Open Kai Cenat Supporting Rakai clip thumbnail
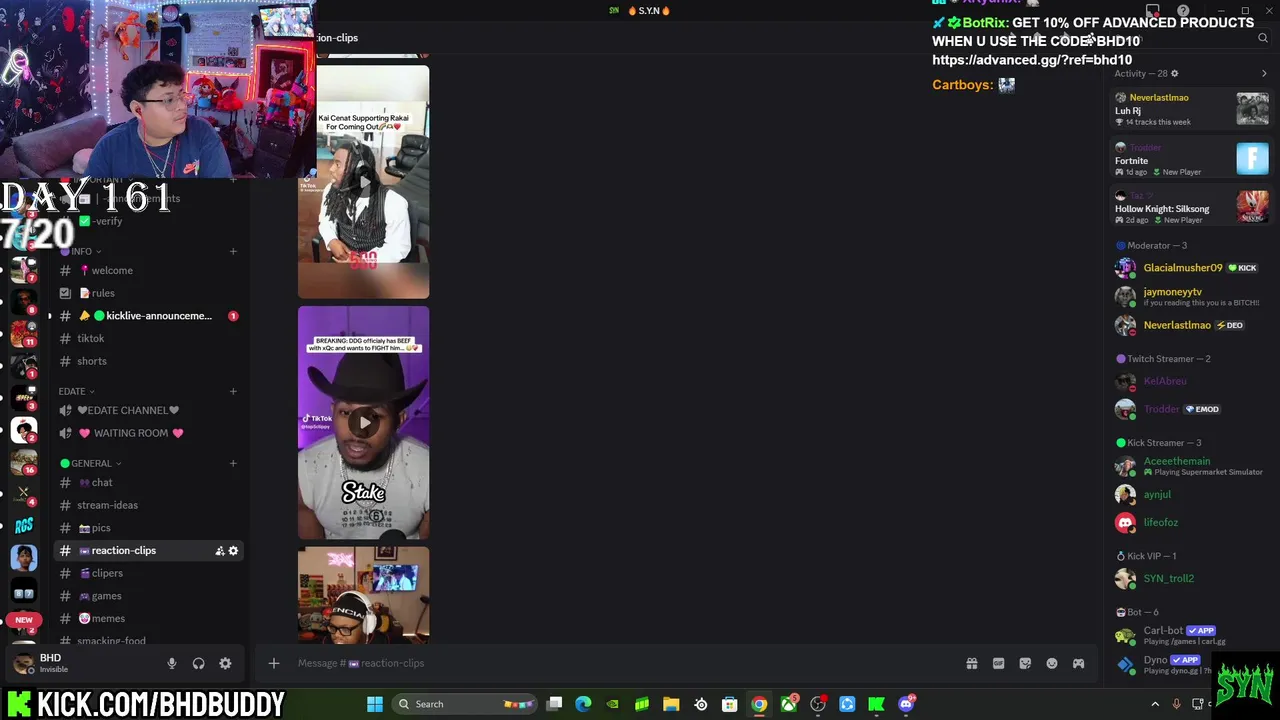 [363, 182]
